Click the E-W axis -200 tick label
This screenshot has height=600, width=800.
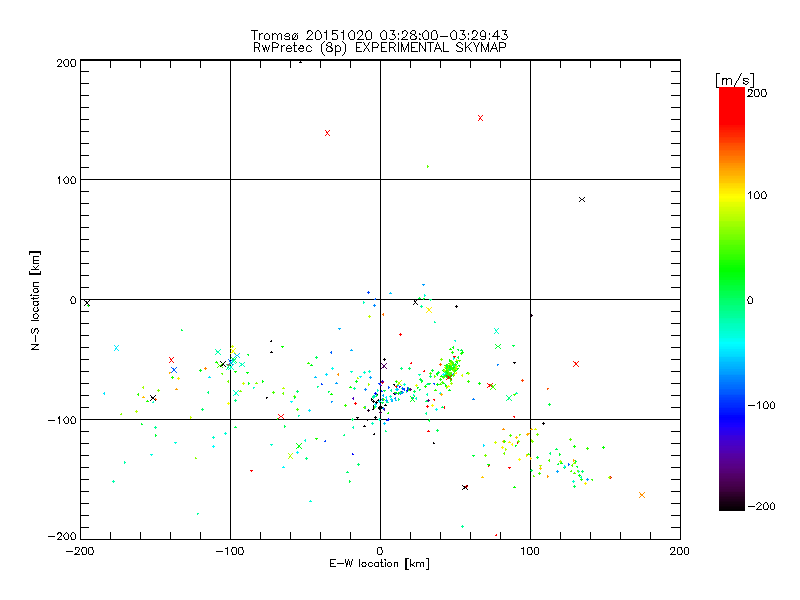pyautogui.click(x=80, y=551)
